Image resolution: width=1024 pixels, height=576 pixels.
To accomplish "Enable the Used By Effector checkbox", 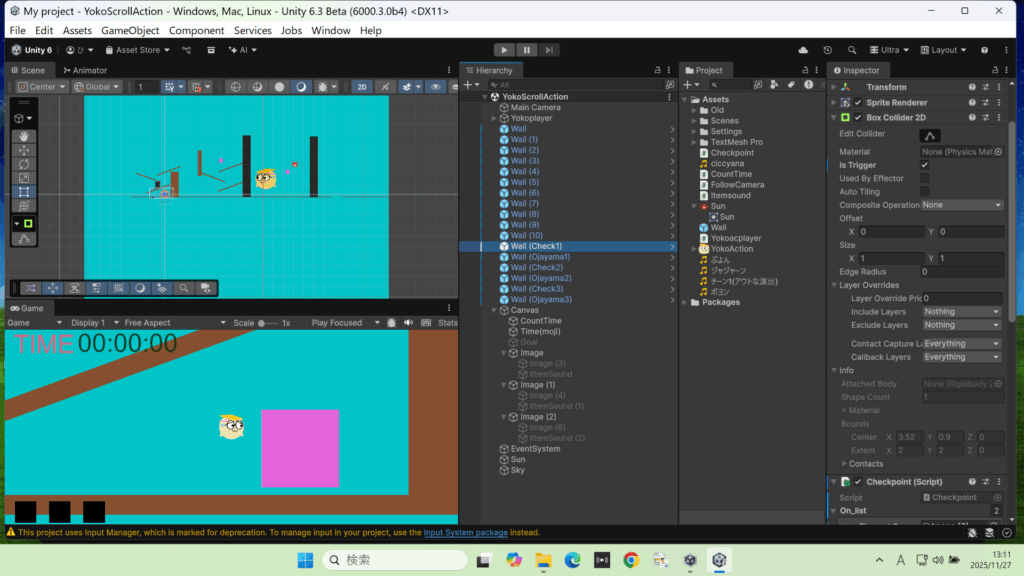I will (x=924, y=178).
